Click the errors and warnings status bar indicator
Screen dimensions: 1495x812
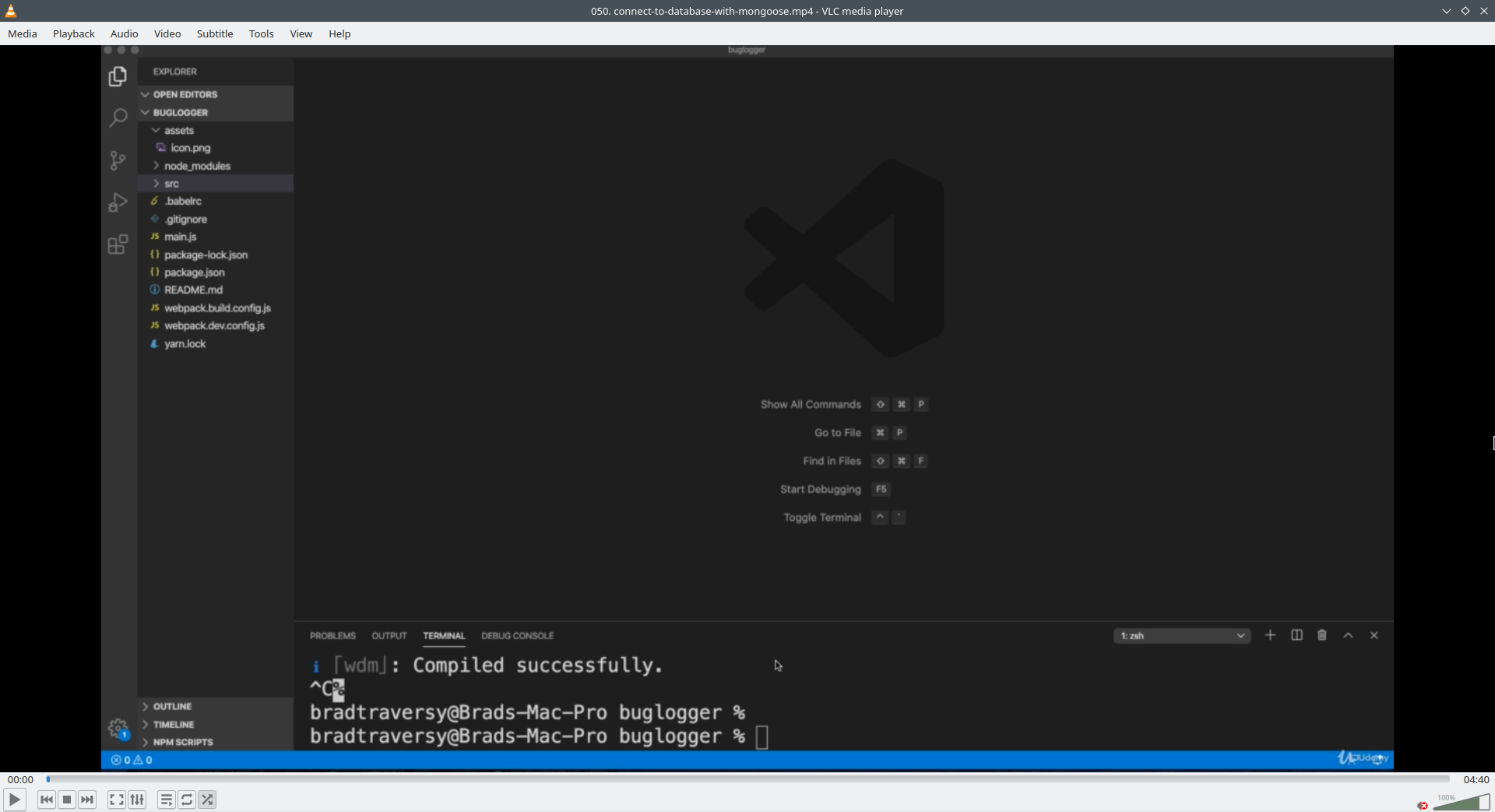[x=132, y=760]
